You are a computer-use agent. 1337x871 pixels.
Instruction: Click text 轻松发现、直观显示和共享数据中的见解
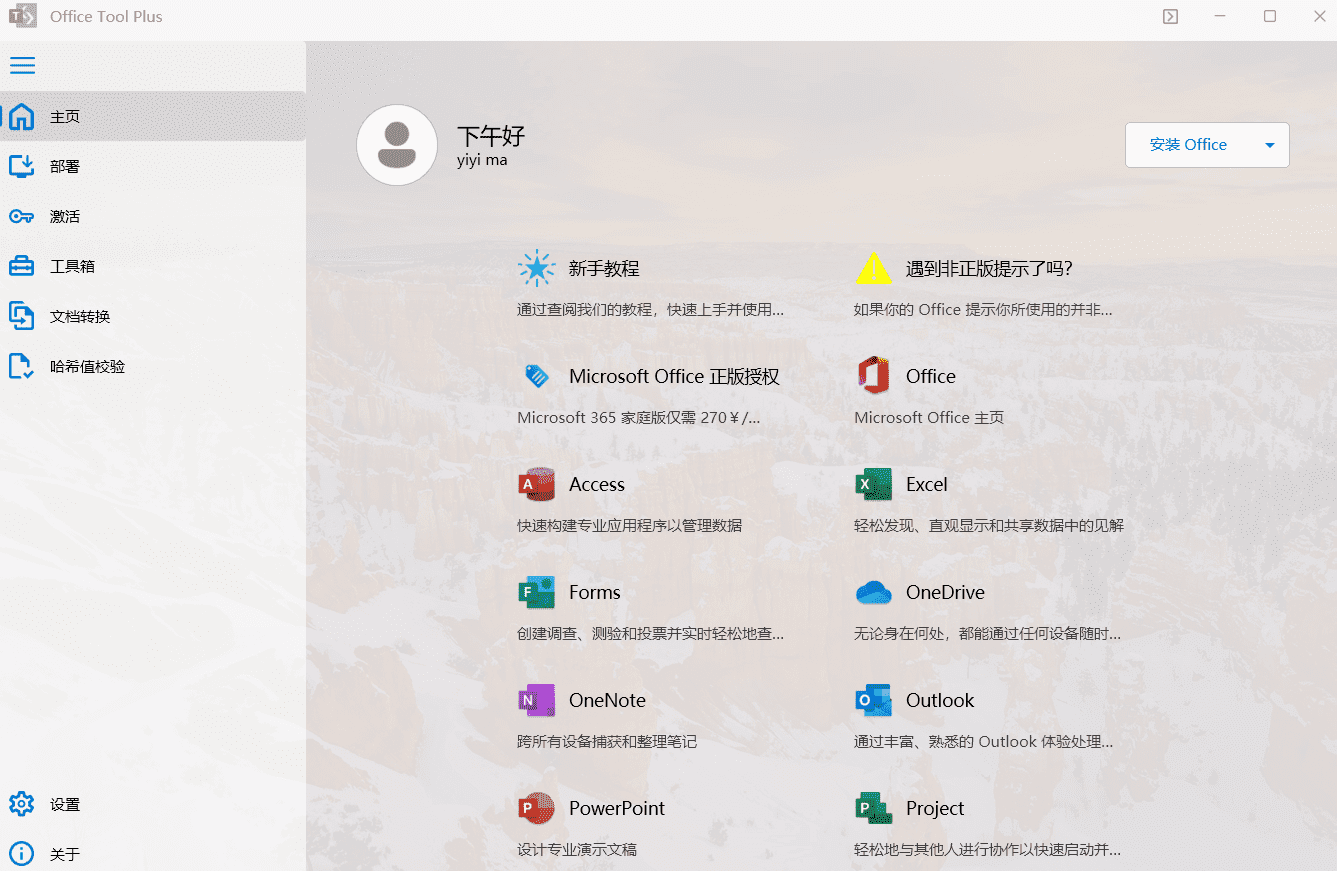(989, 525)
